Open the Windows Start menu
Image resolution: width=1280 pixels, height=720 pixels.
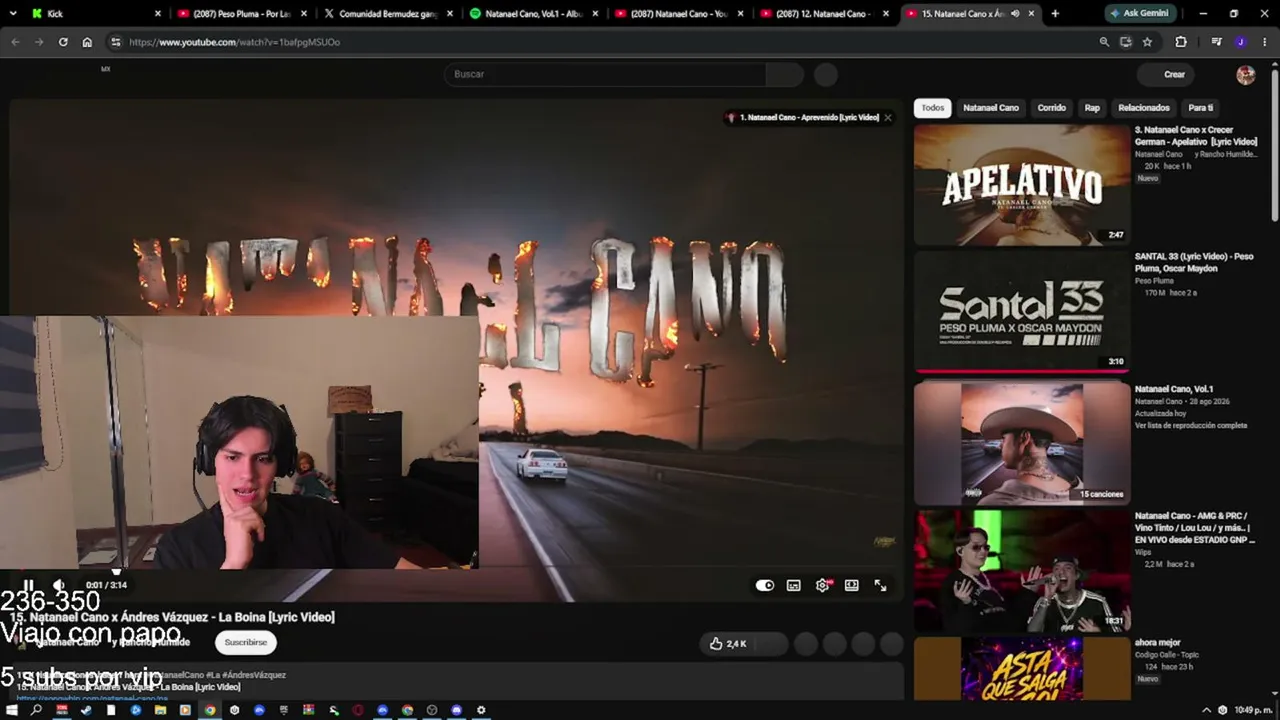click(12, 710)
